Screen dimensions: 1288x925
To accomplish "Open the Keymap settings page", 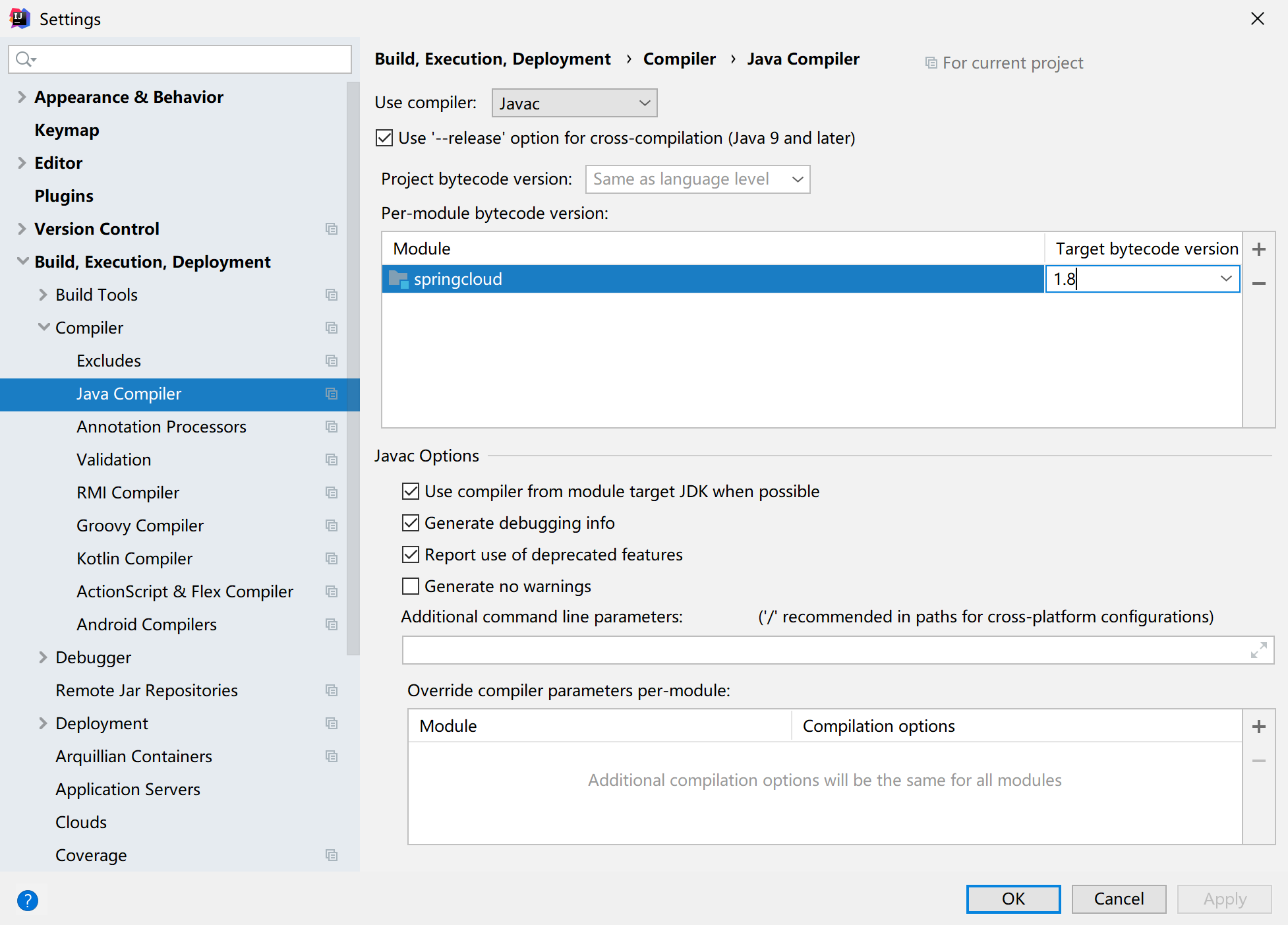I will point(67,130).
